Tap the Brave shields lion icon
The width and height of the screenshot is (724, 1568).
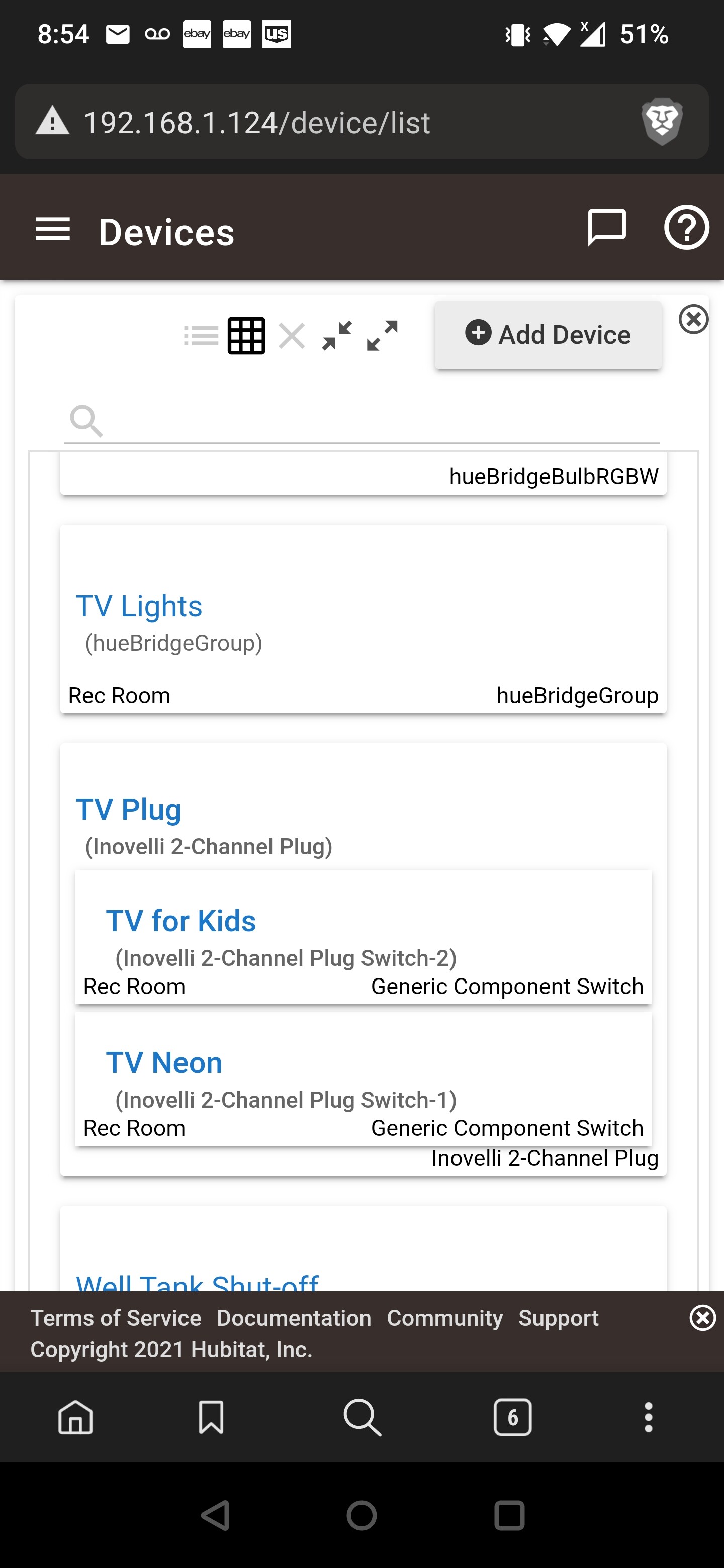(662, 122)
